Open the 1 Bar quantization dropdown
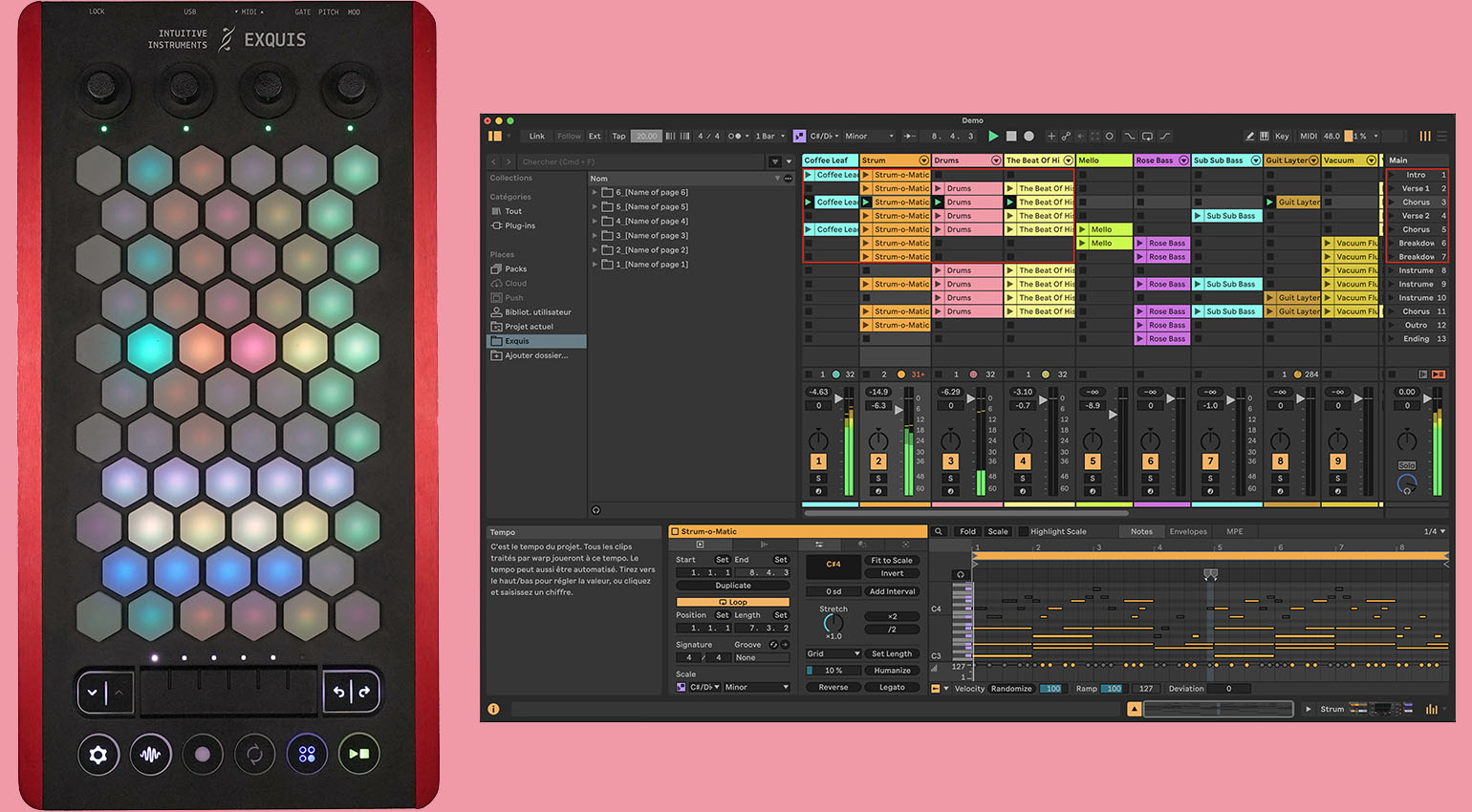1472x812 pixels. coord(769,137)
